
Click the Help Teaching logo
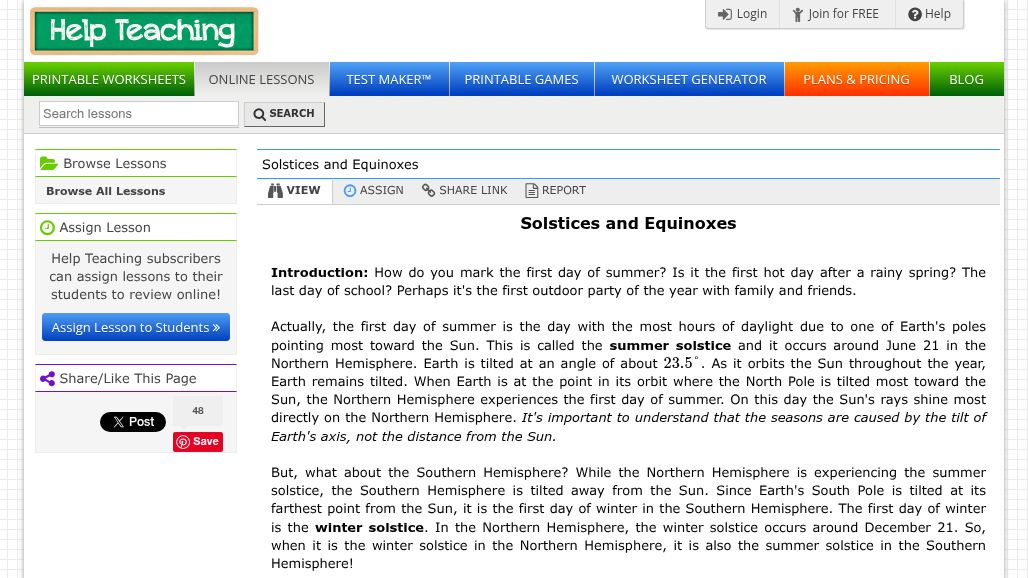144,31
